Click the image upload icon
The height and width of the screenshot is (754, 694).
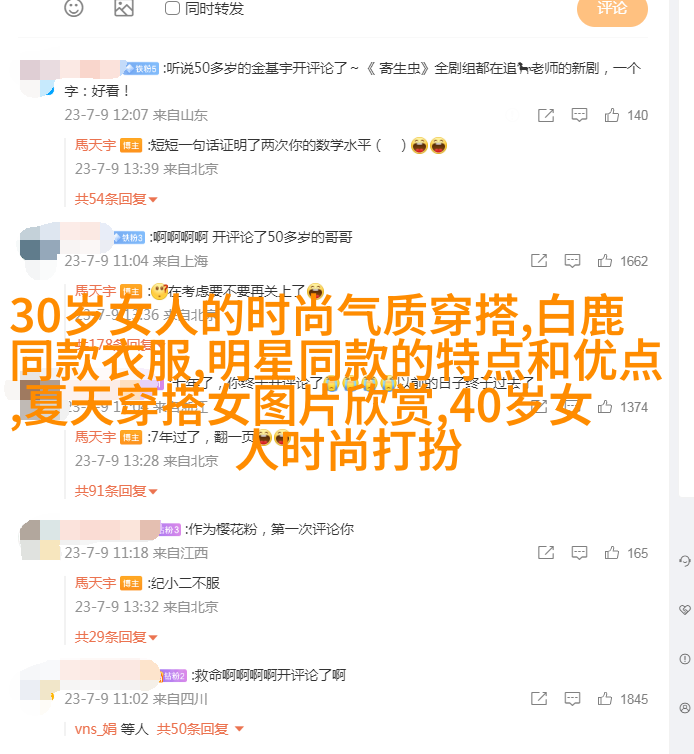(124, 8)
